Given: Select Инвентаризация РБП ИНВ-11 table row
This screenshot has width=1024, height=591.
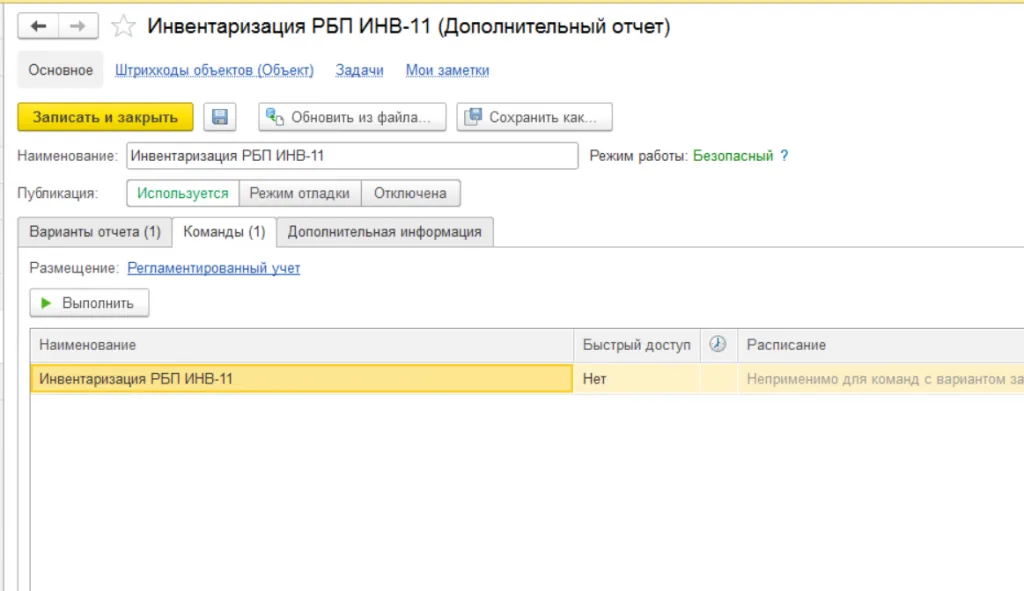Looking at the screenshot, I should [526, 379].
